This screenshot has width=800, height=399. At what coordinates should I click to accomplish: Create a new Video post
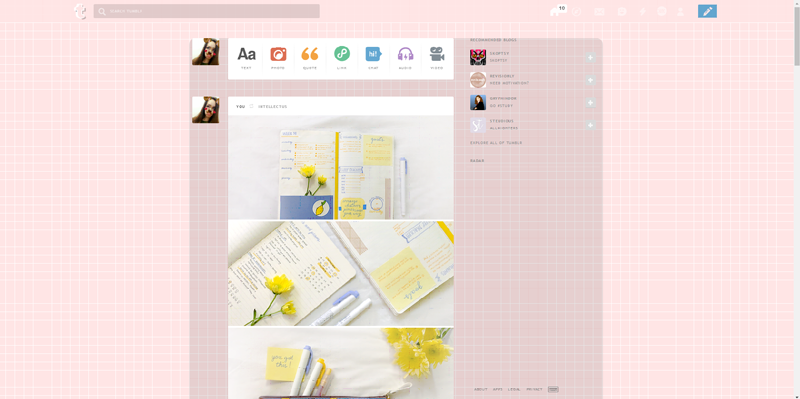pos(437,58)
